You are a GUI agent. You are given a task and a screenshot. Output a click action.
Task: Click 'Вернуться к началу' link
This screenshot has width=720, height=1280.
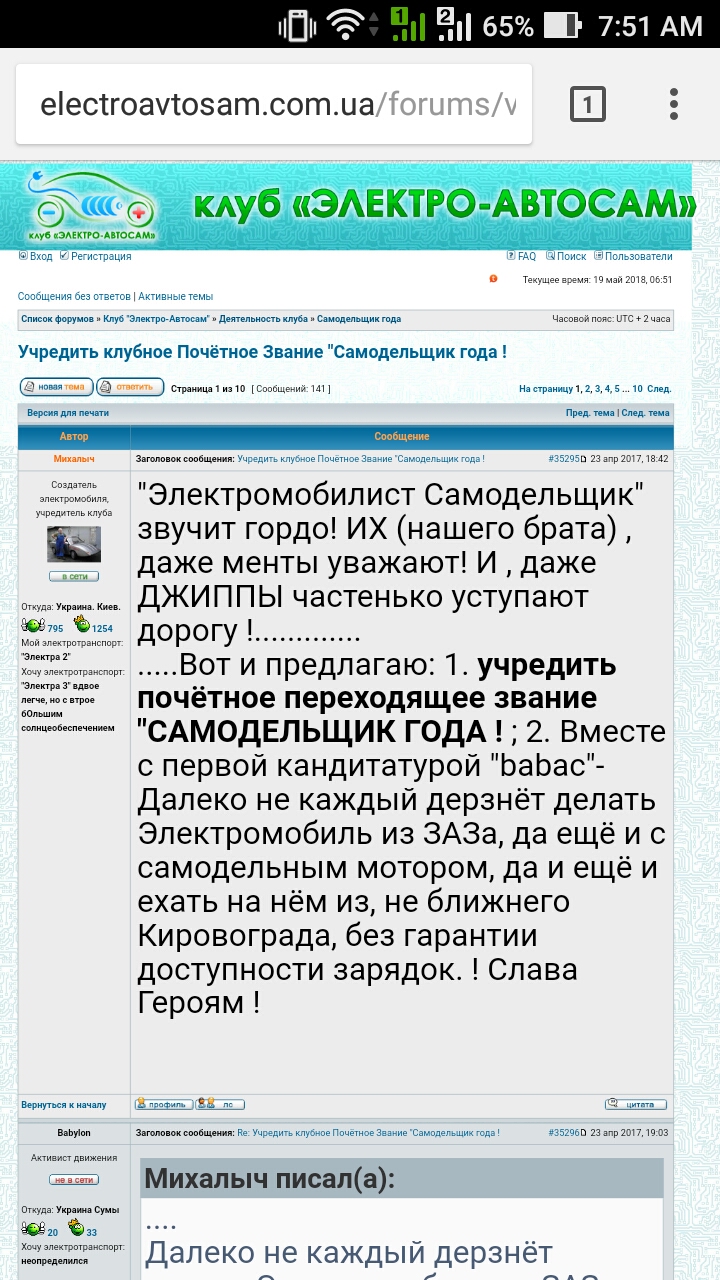(64, 1105)
